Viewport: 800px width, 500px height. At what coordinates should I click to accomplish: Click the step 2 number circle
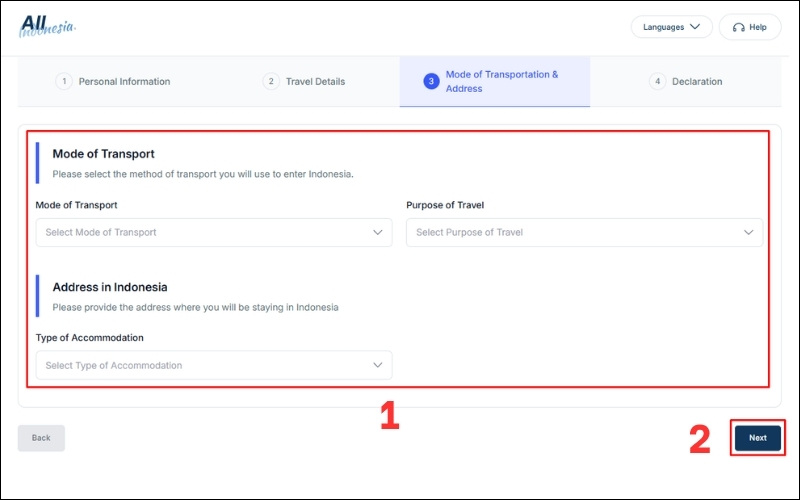pyautogui.click(x=271, y=81)
